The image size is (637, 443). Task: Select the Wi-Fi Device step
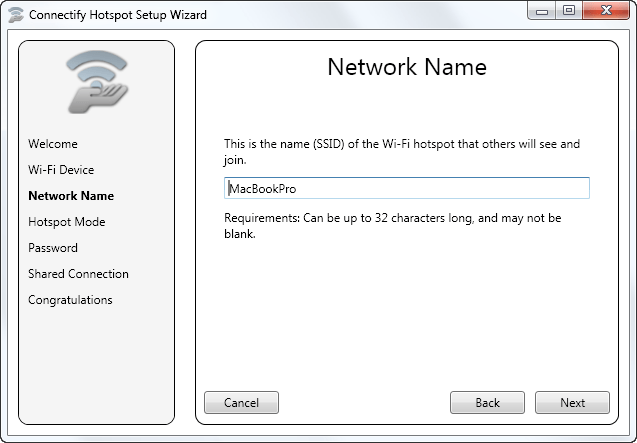pos(61,170)
